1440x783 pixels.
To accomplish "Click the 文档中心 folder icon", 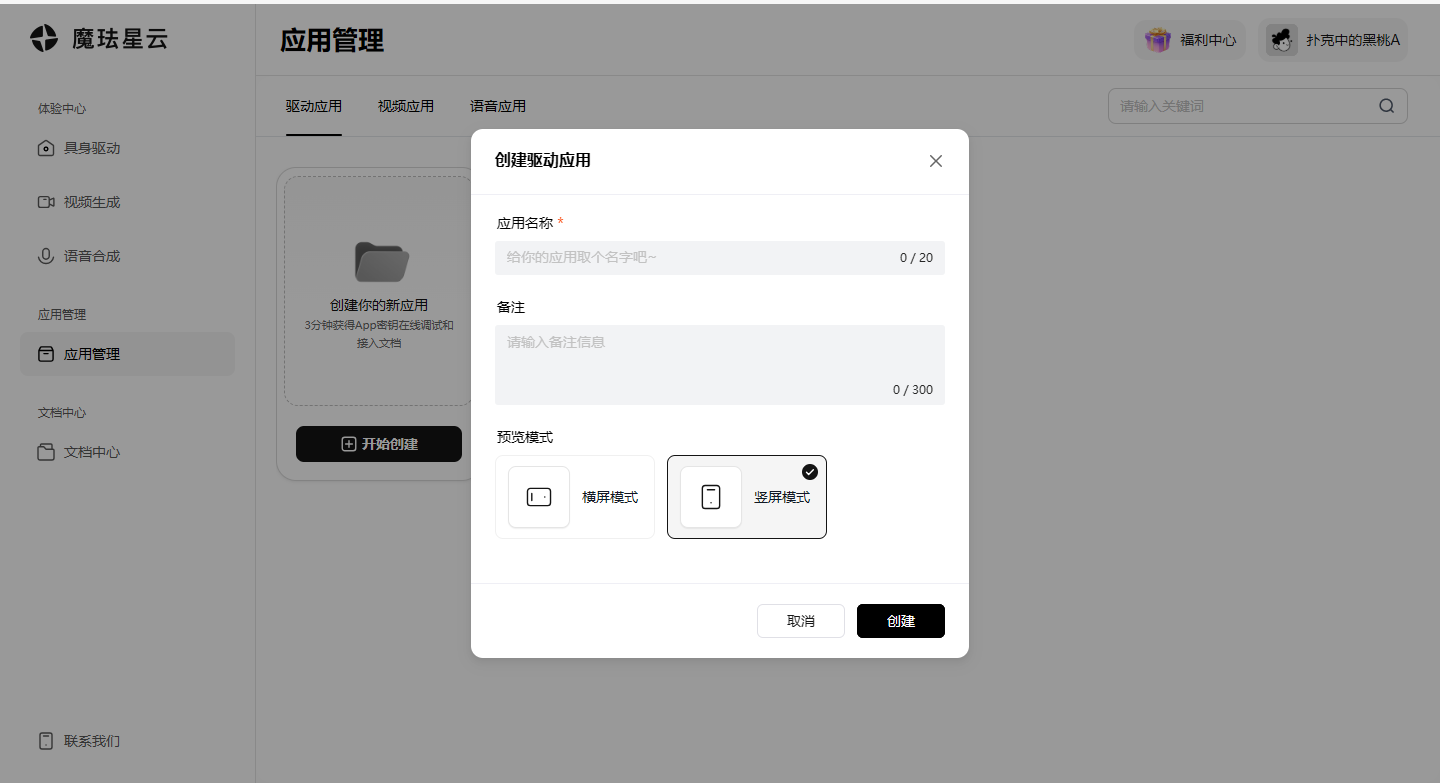I will click(x=46, y=452).
